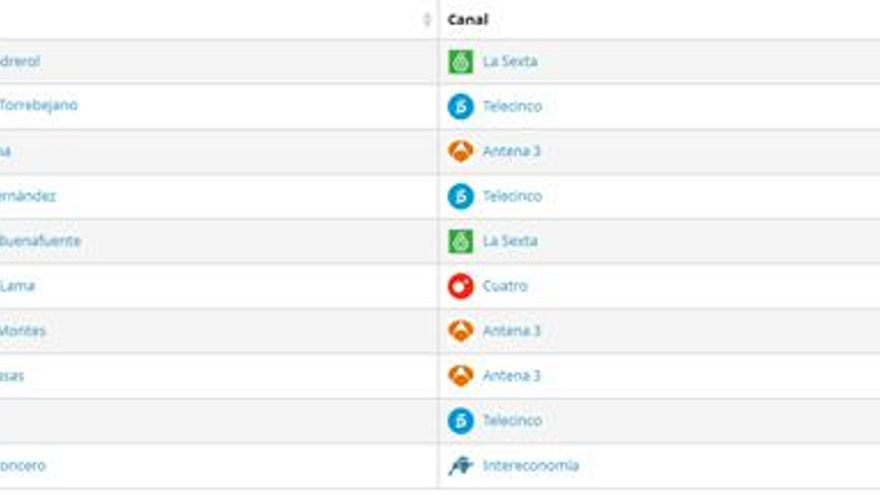Click Telecinco logo in Hernández row
This screenshot has height=495, width=880.
[x=460, y=196]
